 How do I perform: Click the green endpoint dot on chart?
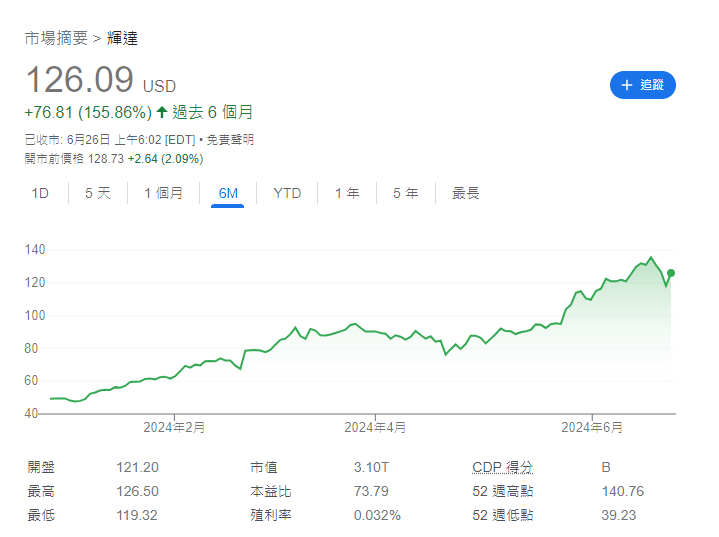coord(671,272)
